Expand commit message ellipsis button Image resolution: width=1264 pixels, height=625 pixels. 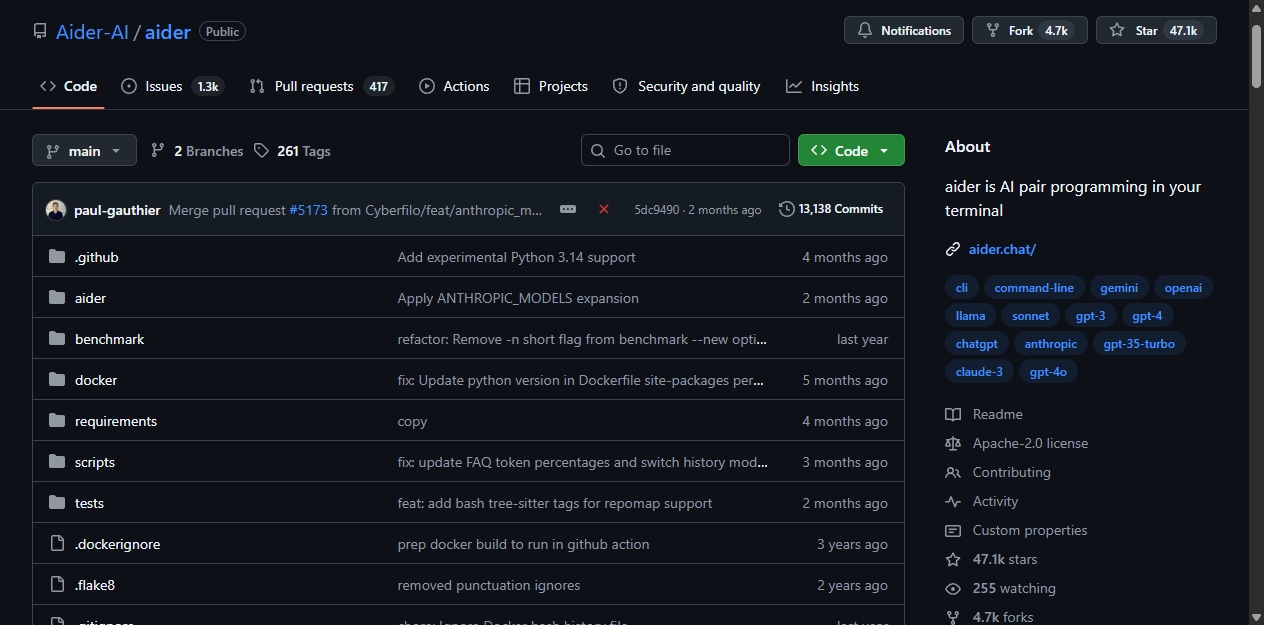[x=568, y=209]
